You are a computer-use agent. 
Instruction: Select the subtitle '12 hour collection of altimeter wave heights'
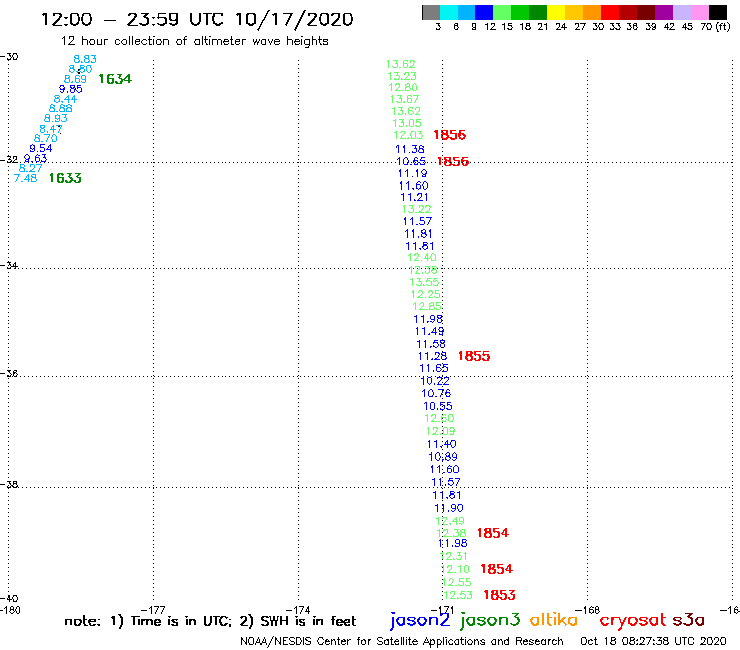coord(194,41)
